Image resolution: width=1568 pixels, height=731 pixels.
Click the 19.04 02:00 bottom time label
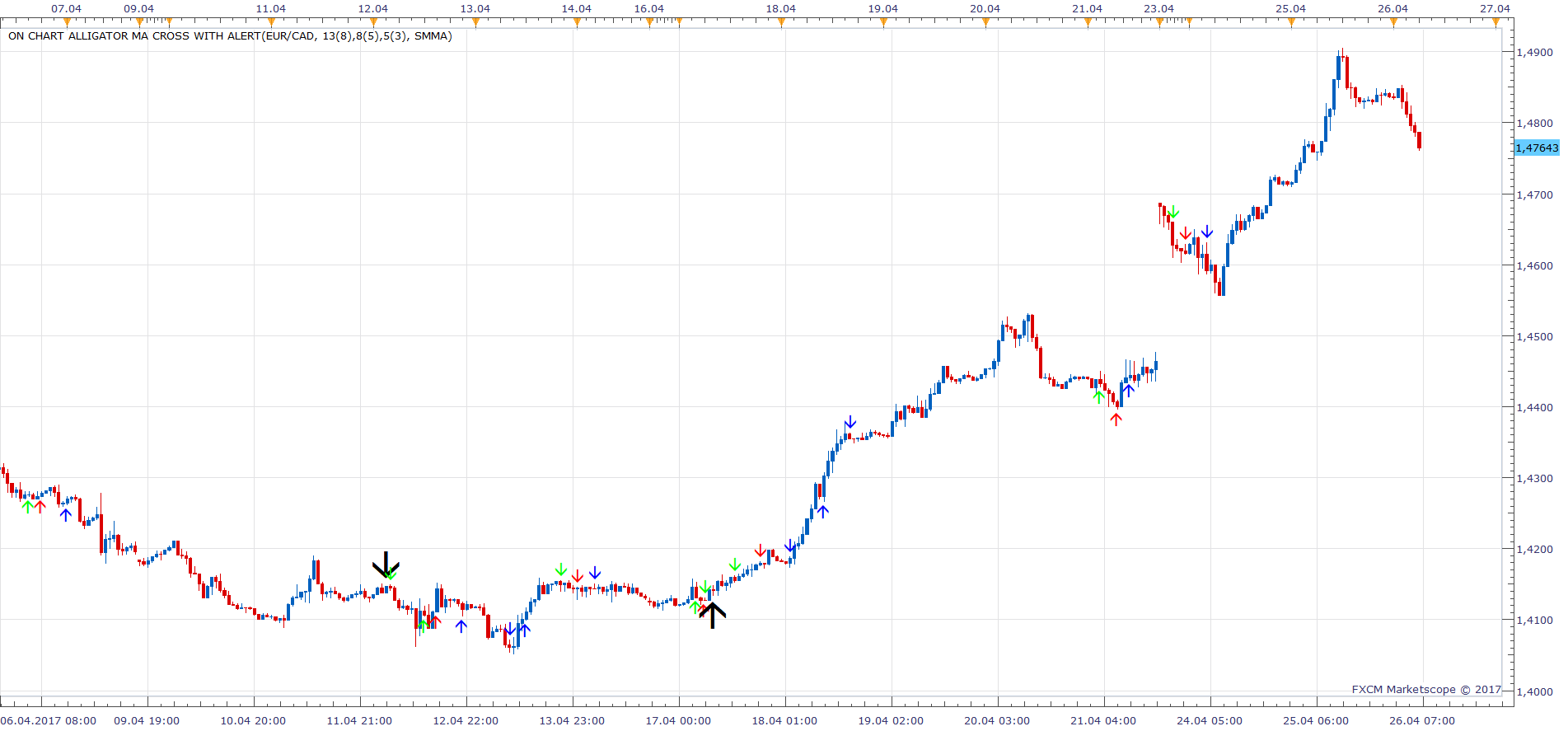891,720
